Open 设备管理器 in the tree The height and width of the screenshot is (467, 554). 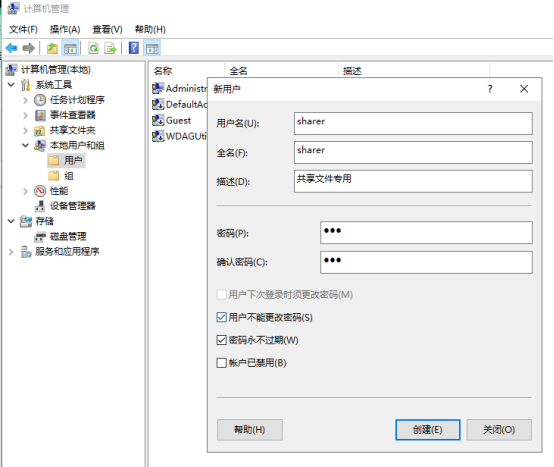[72, 206]
